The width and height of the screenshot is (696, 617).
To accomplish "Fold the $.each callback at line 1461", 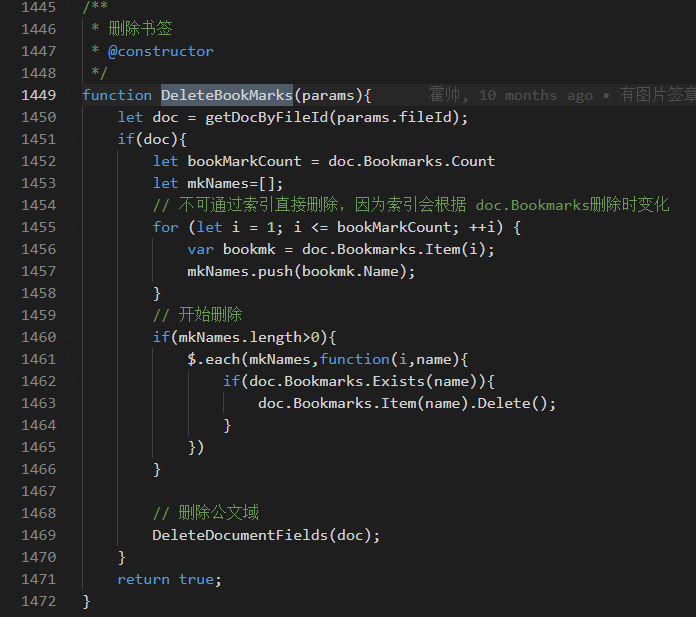I will coord(71,359).
